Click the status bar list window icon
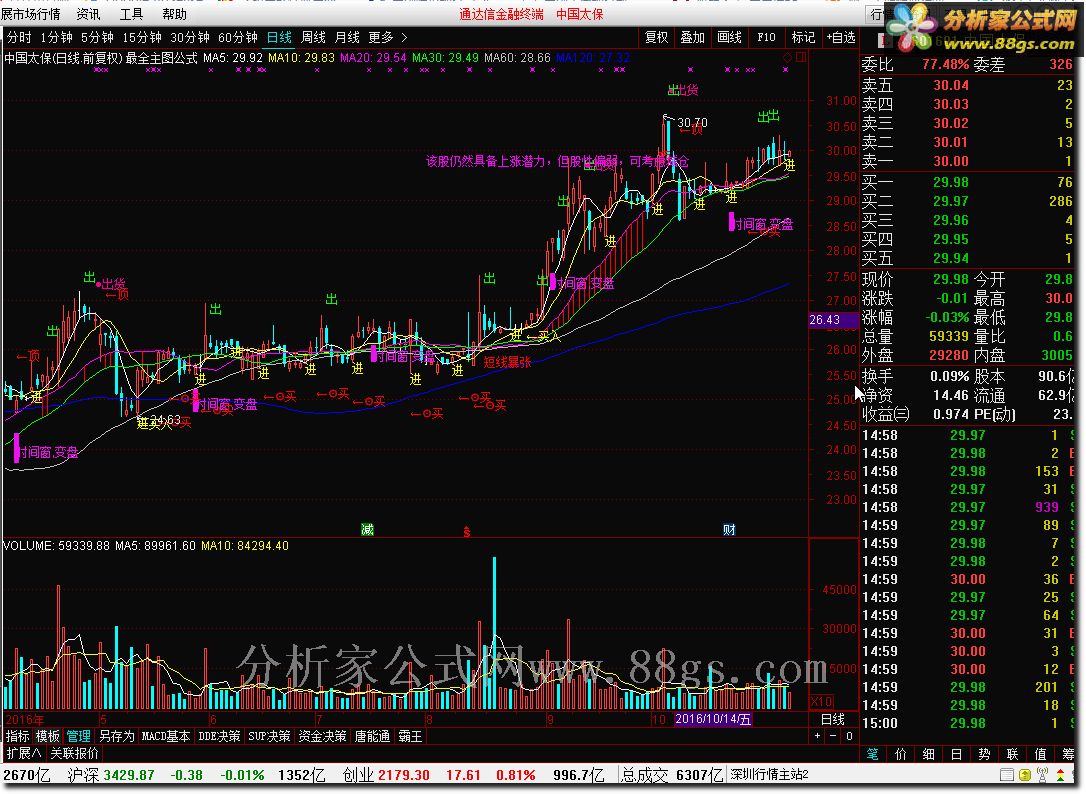This screenshot has height=794, width=1086. tap(1007, 775)
